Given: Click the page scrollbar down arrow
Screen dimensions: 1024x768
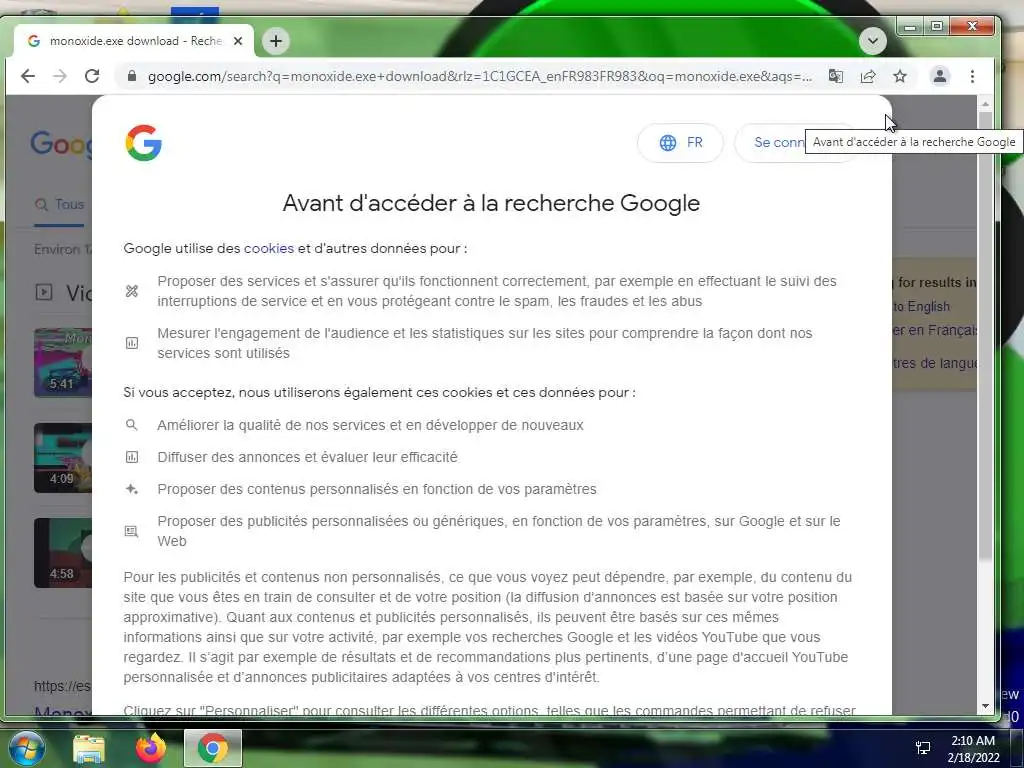Looking at the screenshot, I should pyautogui.click(x=985, y=707).
